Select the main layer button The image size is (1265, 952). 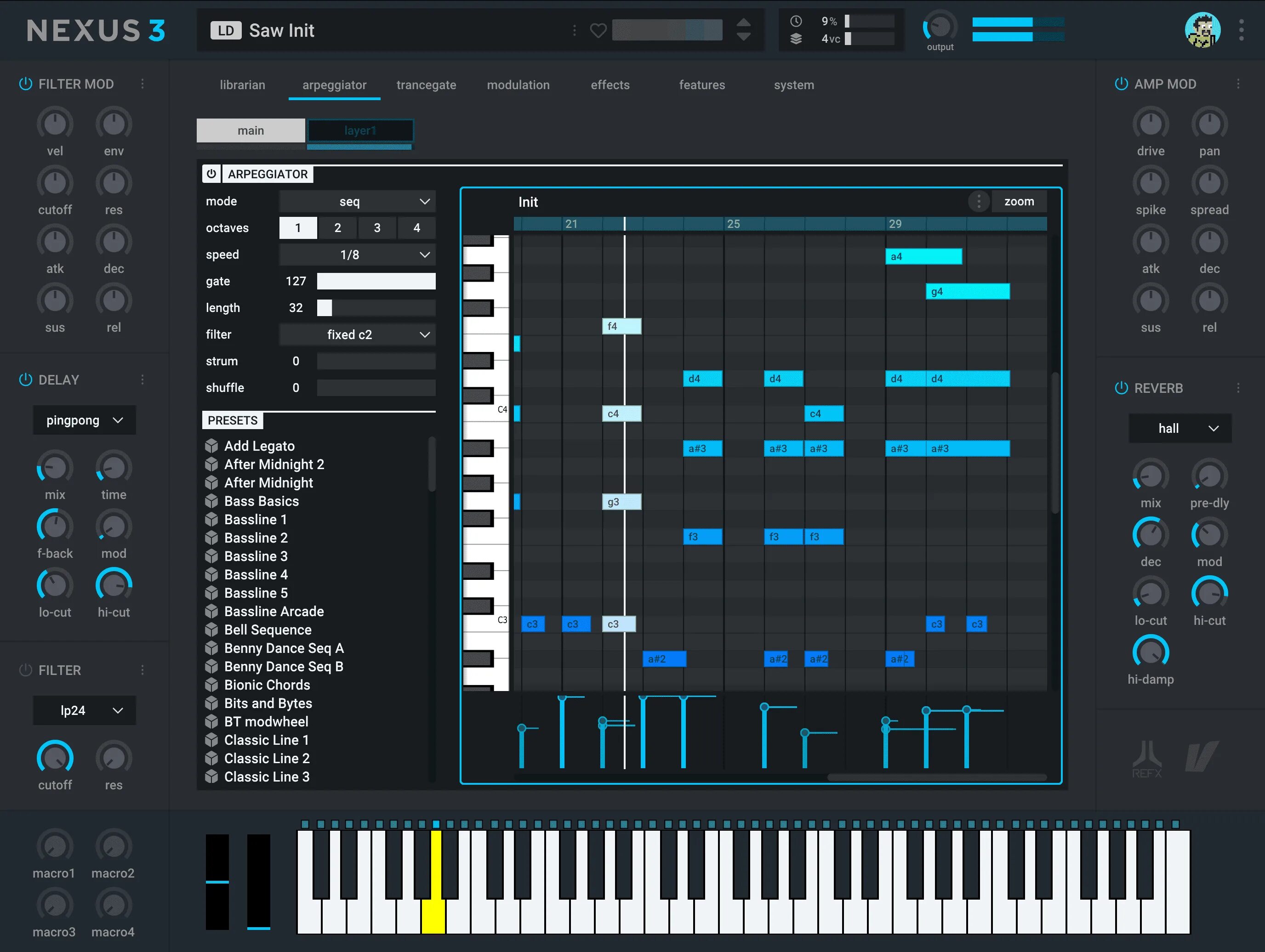coord(251,130)
